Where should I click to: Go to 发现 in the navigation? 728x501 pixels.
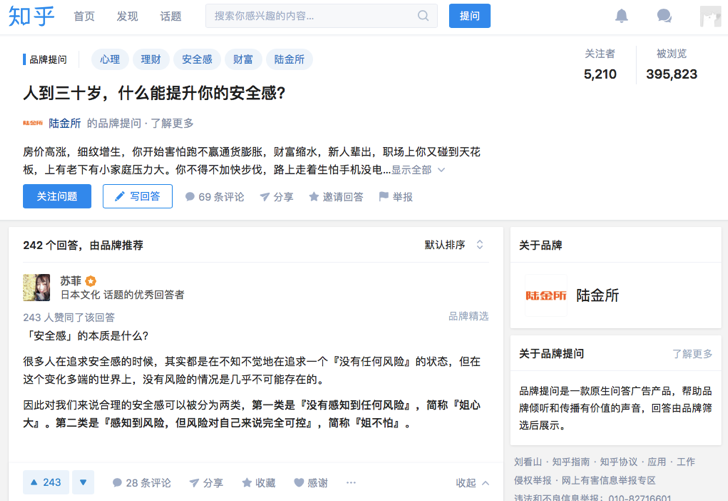point(127,16)
